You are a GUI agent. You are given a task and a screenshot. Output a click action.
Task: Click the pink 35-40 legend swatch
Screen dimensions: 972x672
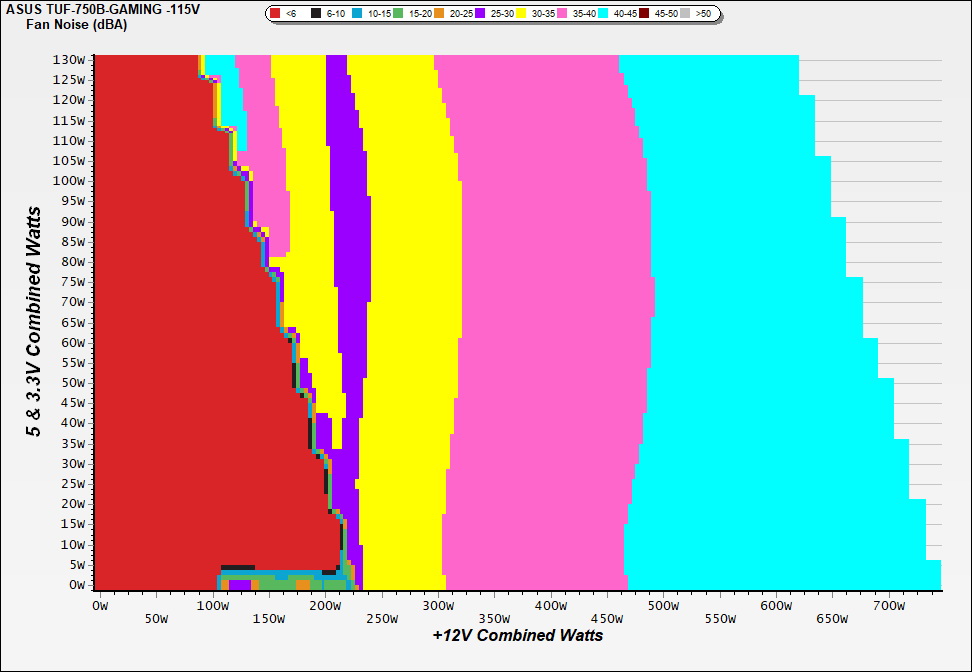coord(563,14)
